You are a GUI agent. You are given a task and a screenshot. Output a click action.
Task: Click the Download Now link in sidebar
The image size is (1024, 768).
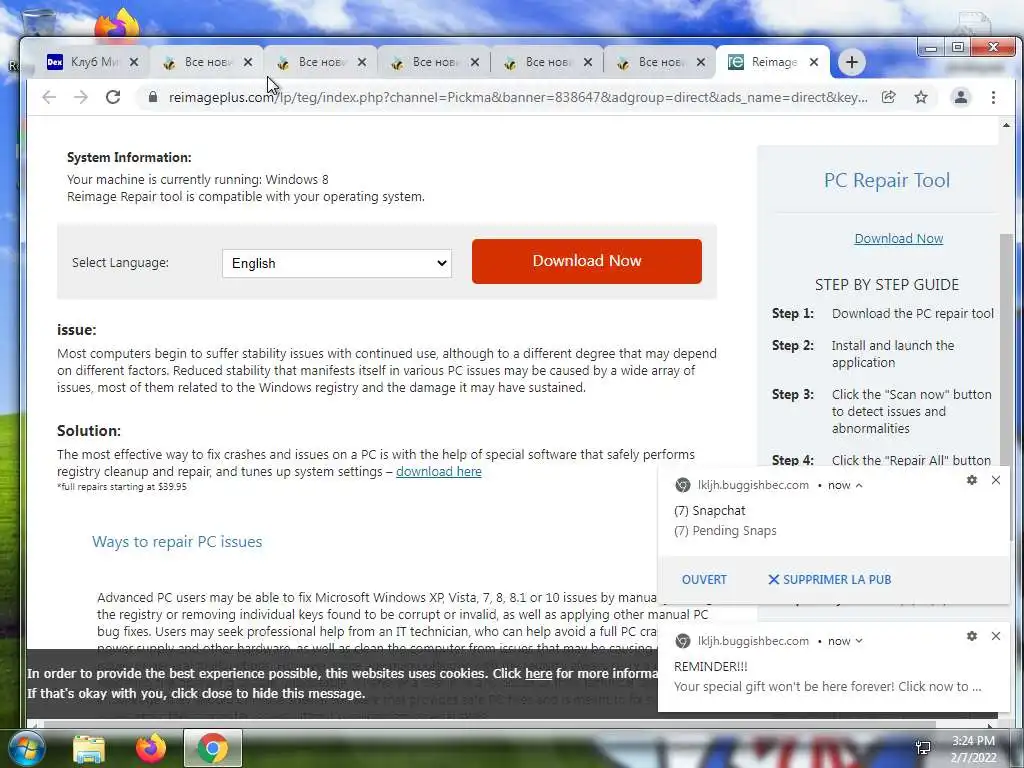click(899, 238)
